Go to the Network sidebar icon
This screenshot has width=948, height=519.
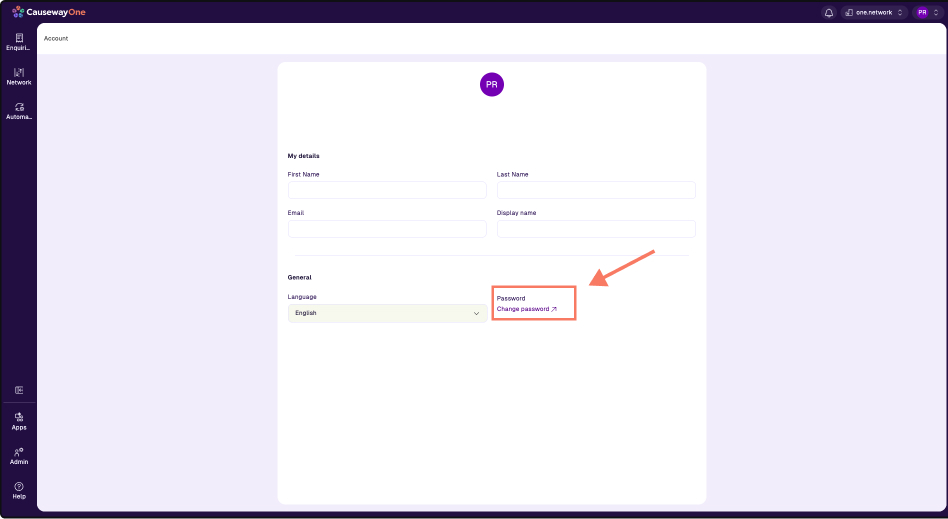pyautogui.click(x=19, y=76)
